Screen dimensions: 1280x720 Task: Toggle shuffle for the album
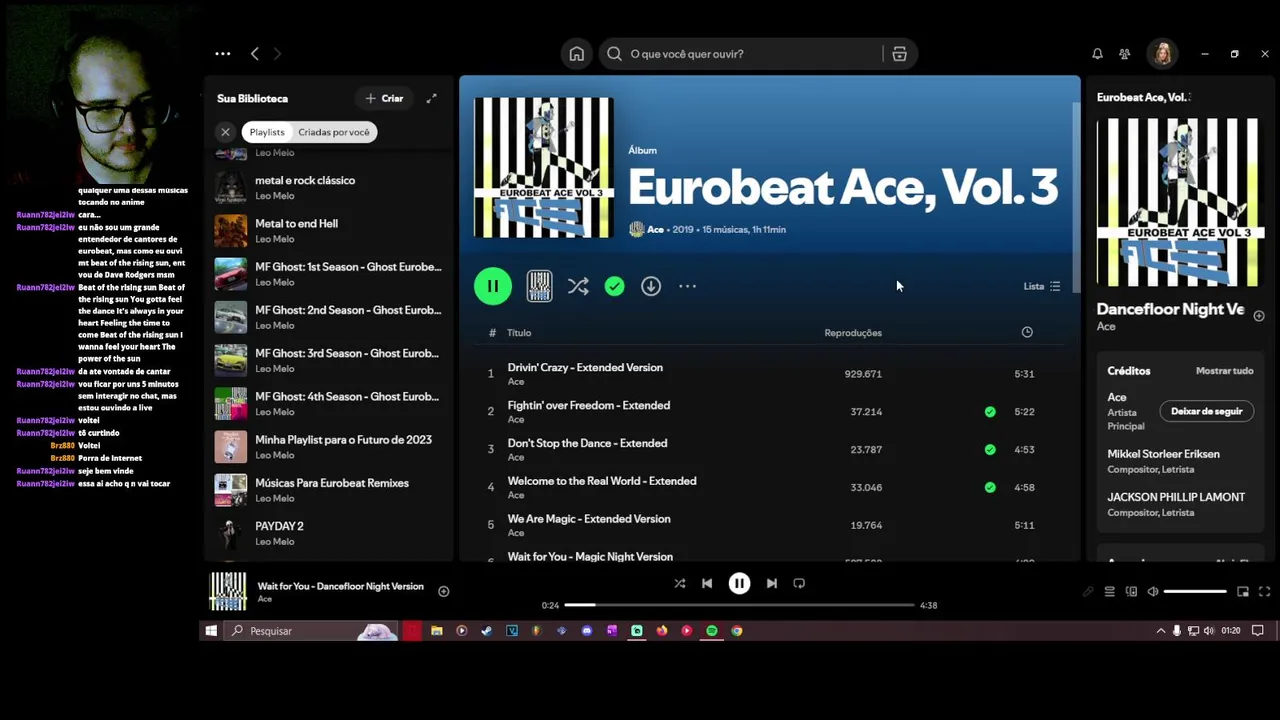[578, 286]
